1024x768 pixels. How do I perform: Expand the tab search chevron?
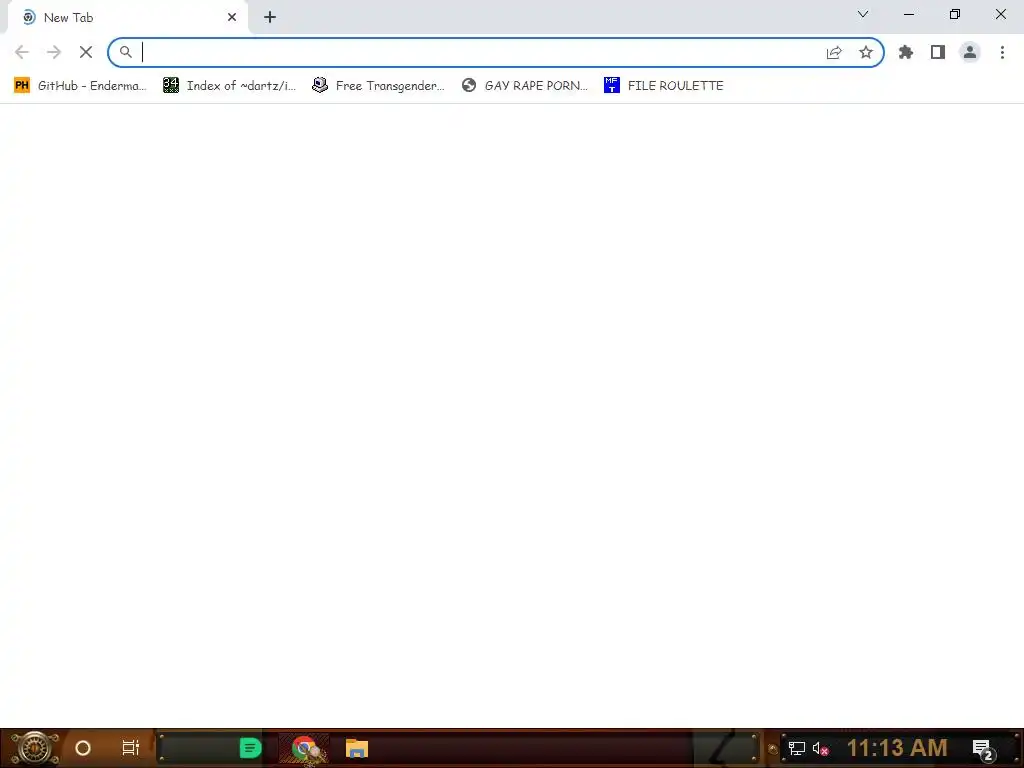point(863,14)
